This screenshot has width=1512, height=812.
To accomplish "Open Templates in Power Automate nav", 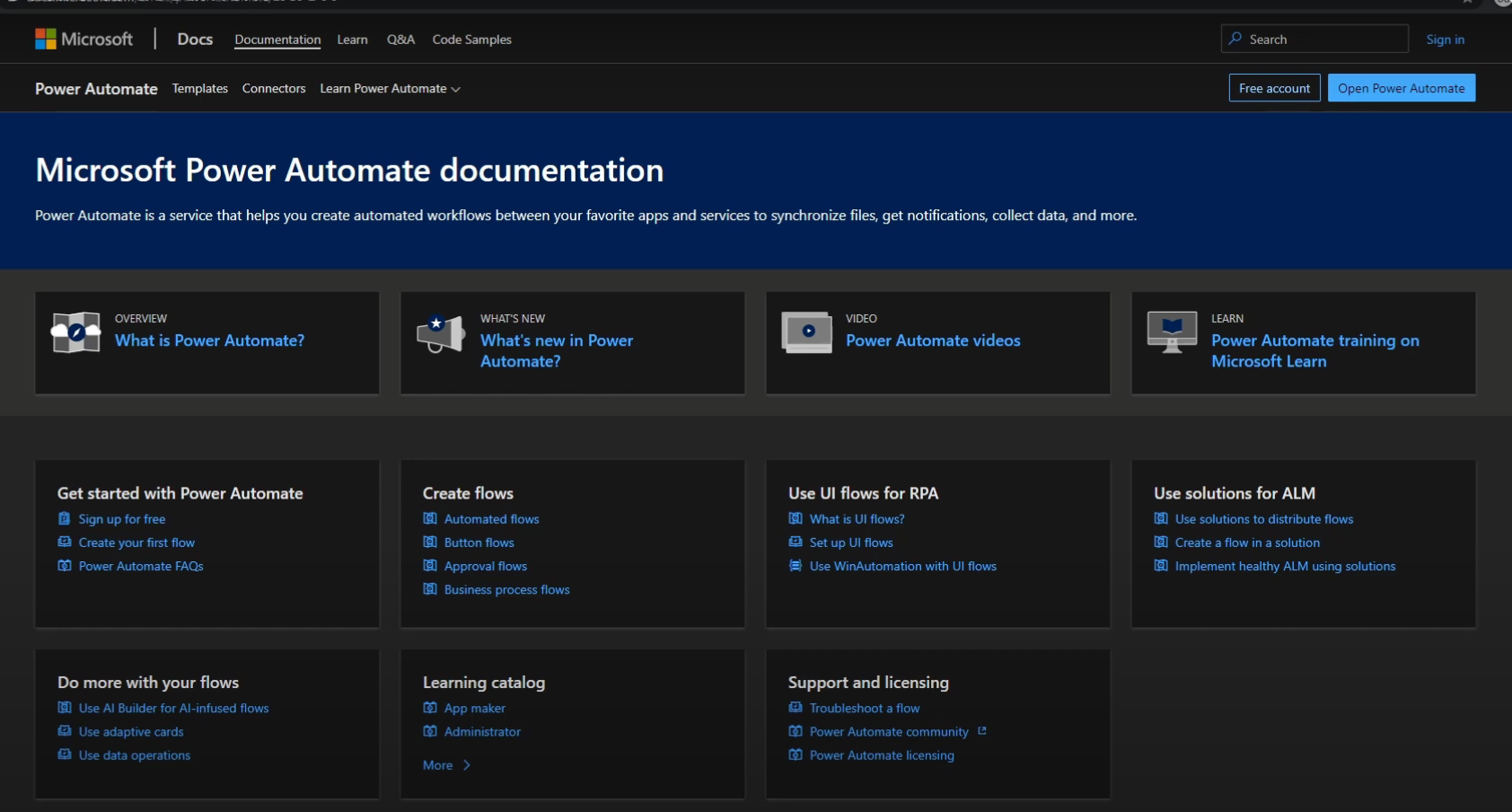I will click(x=199, y=88).
